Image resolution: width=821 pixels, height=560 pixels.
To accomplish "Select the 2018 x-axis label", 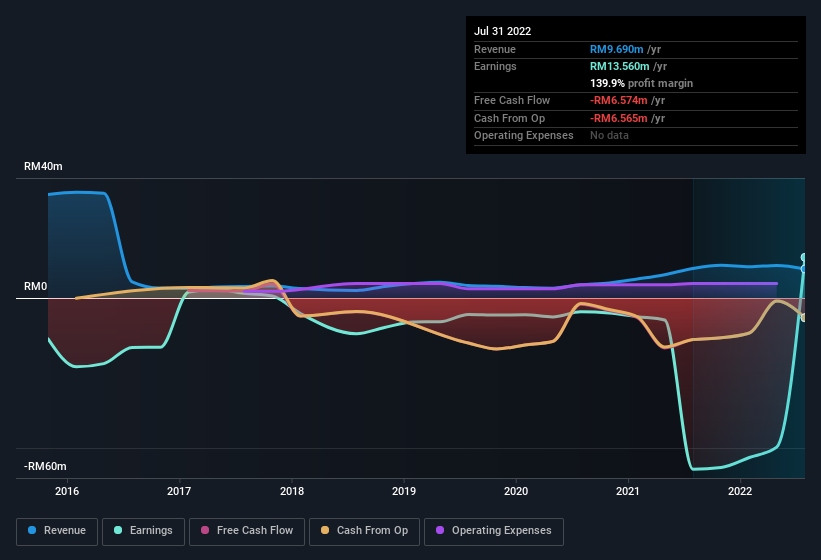I will click(x=292, y=491).
